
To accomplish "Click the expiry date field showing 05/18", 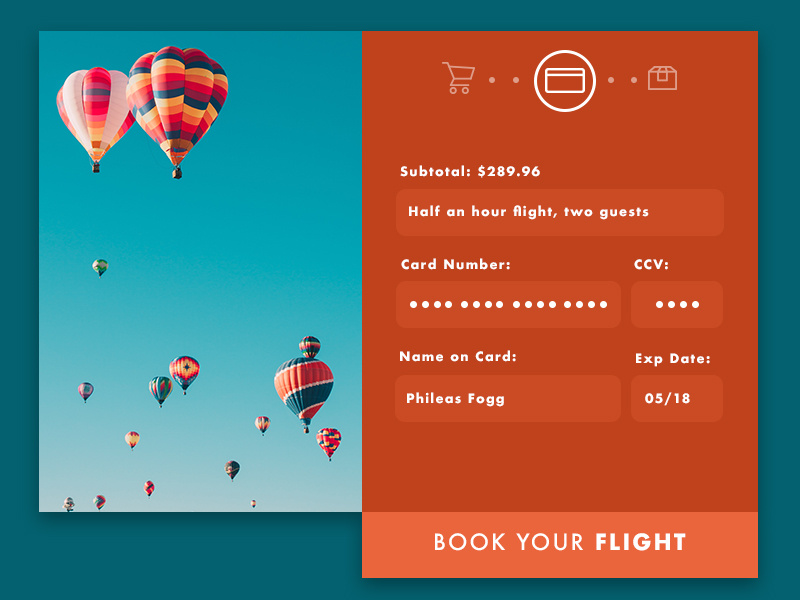I will point(677,398).
